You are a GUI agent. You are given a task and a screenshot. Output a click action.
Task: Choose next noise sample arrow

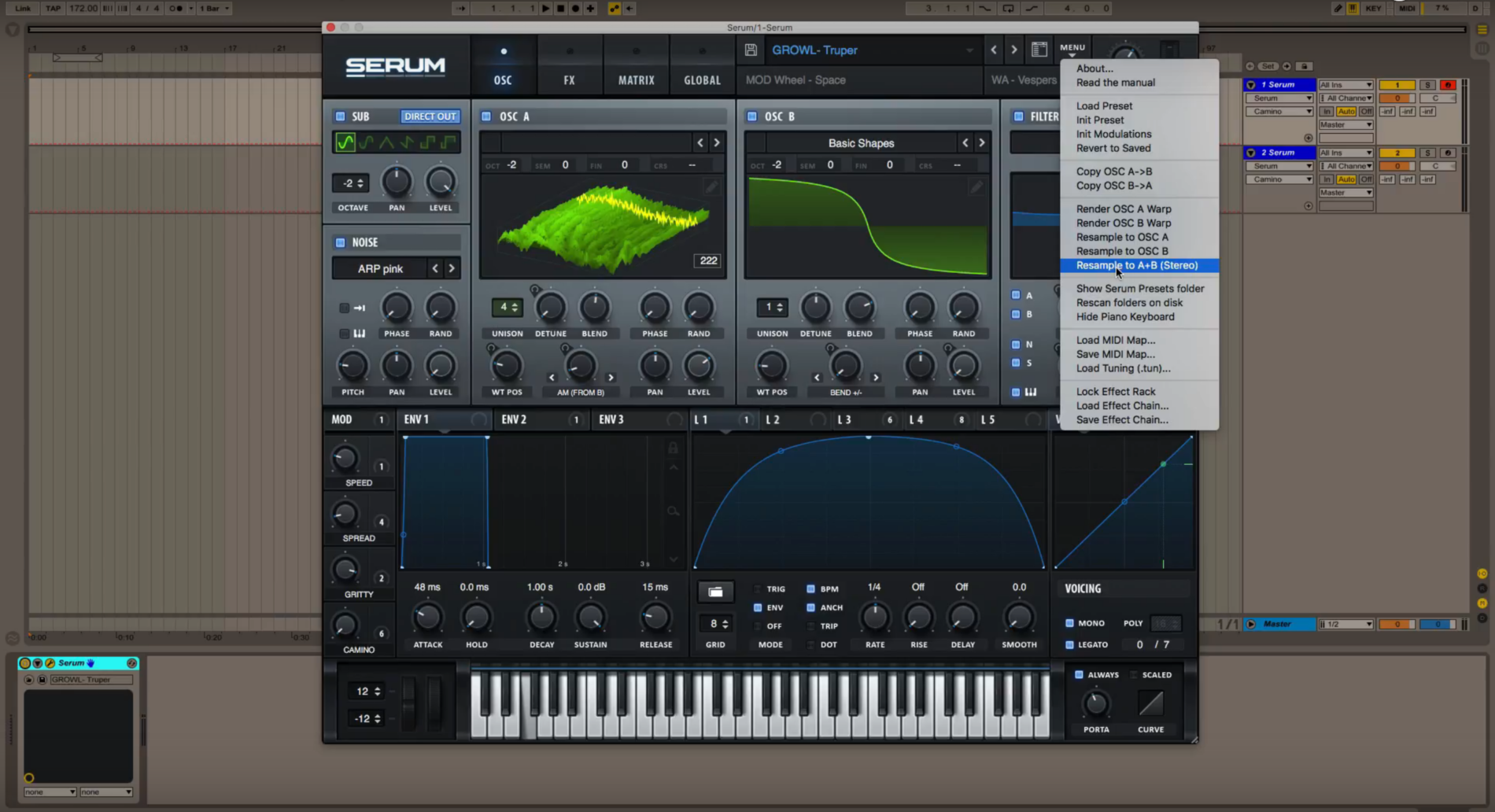[x=452, y=268]
